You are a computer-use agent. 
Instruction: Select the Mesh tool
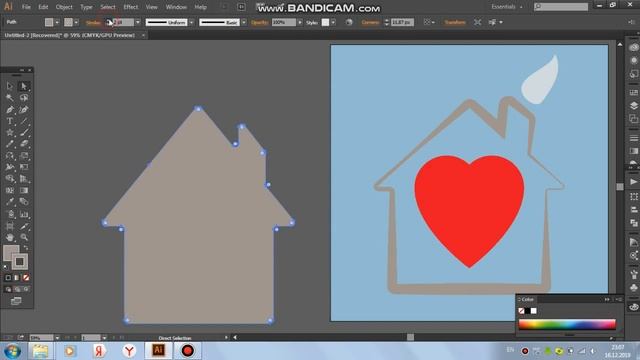click(x=10, y=191)
